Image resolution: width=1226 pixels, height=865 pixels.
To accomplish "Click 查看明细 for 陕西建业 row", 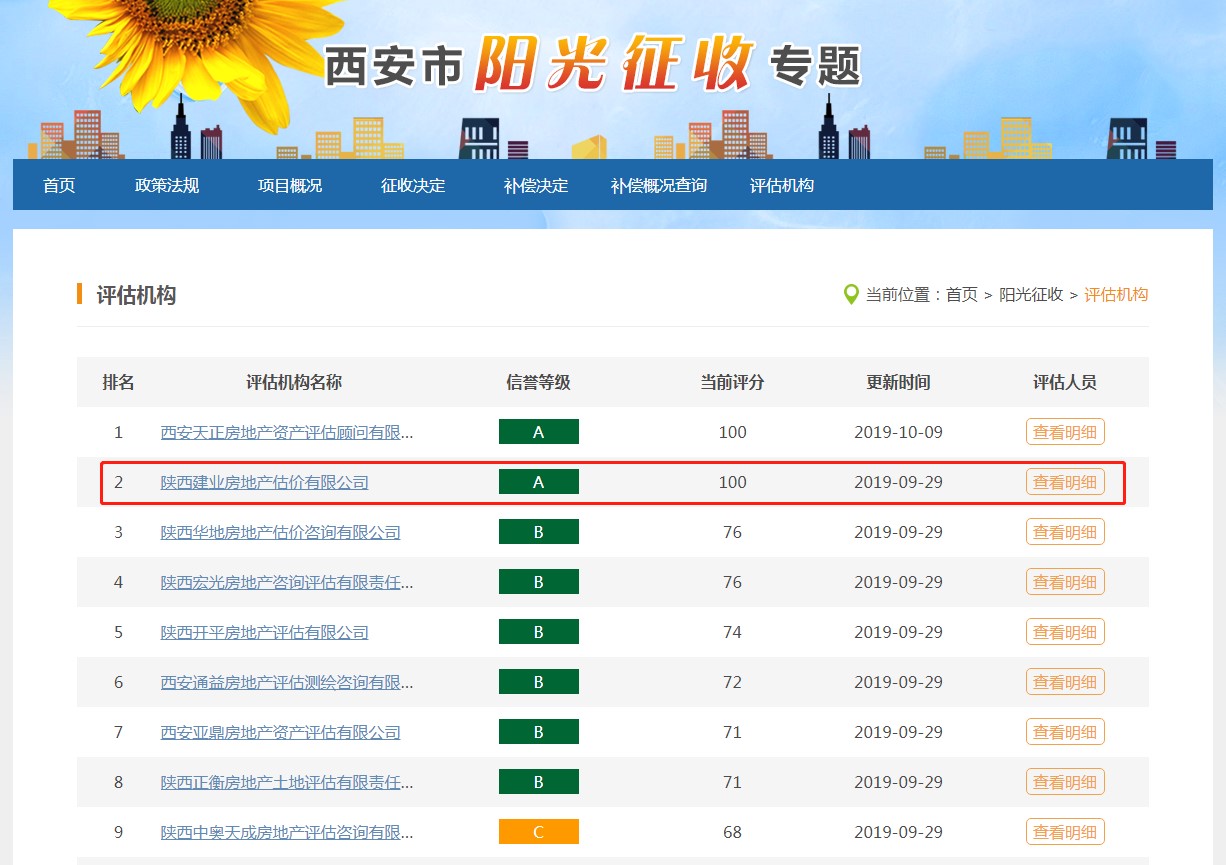I will pos(1065,482).
